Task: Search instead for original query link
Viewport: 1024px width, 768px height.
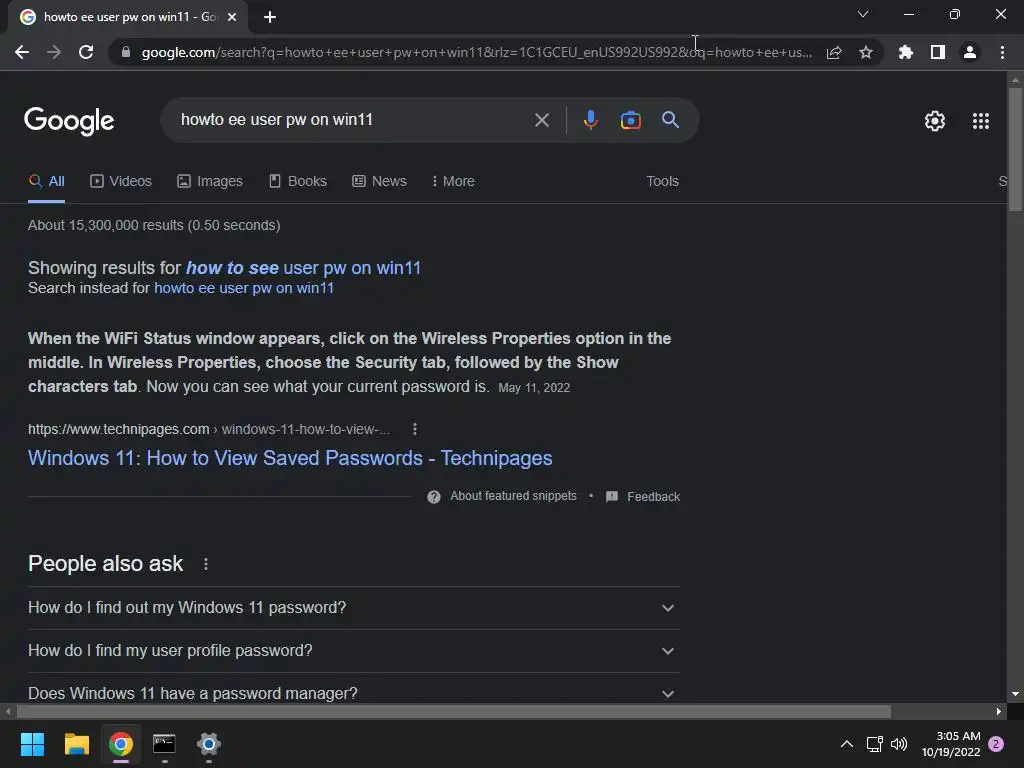Action: click(244, 288)
